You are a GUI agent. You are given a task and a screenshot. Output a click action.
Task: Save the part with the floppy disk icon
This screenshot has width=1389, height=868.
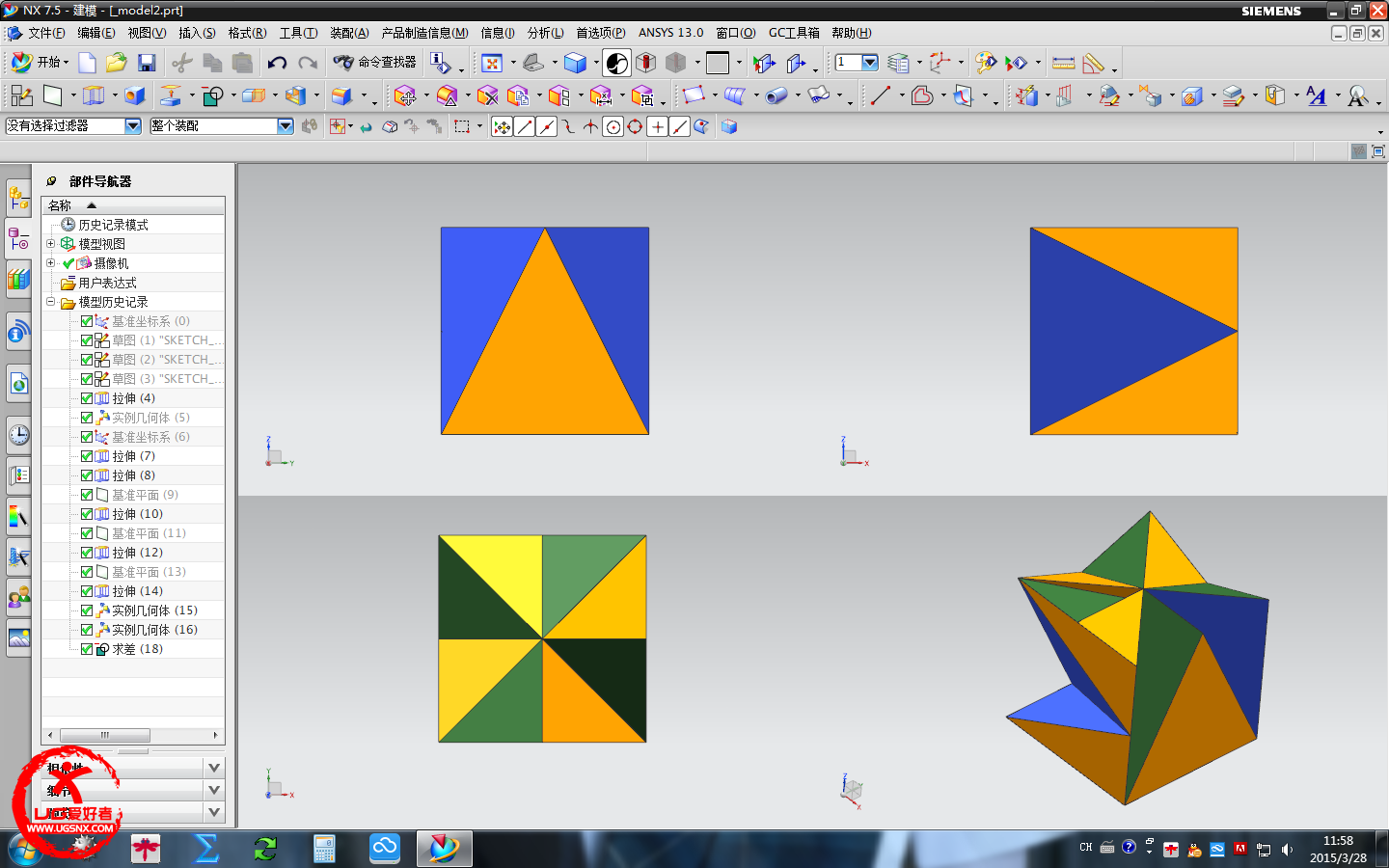147,64
